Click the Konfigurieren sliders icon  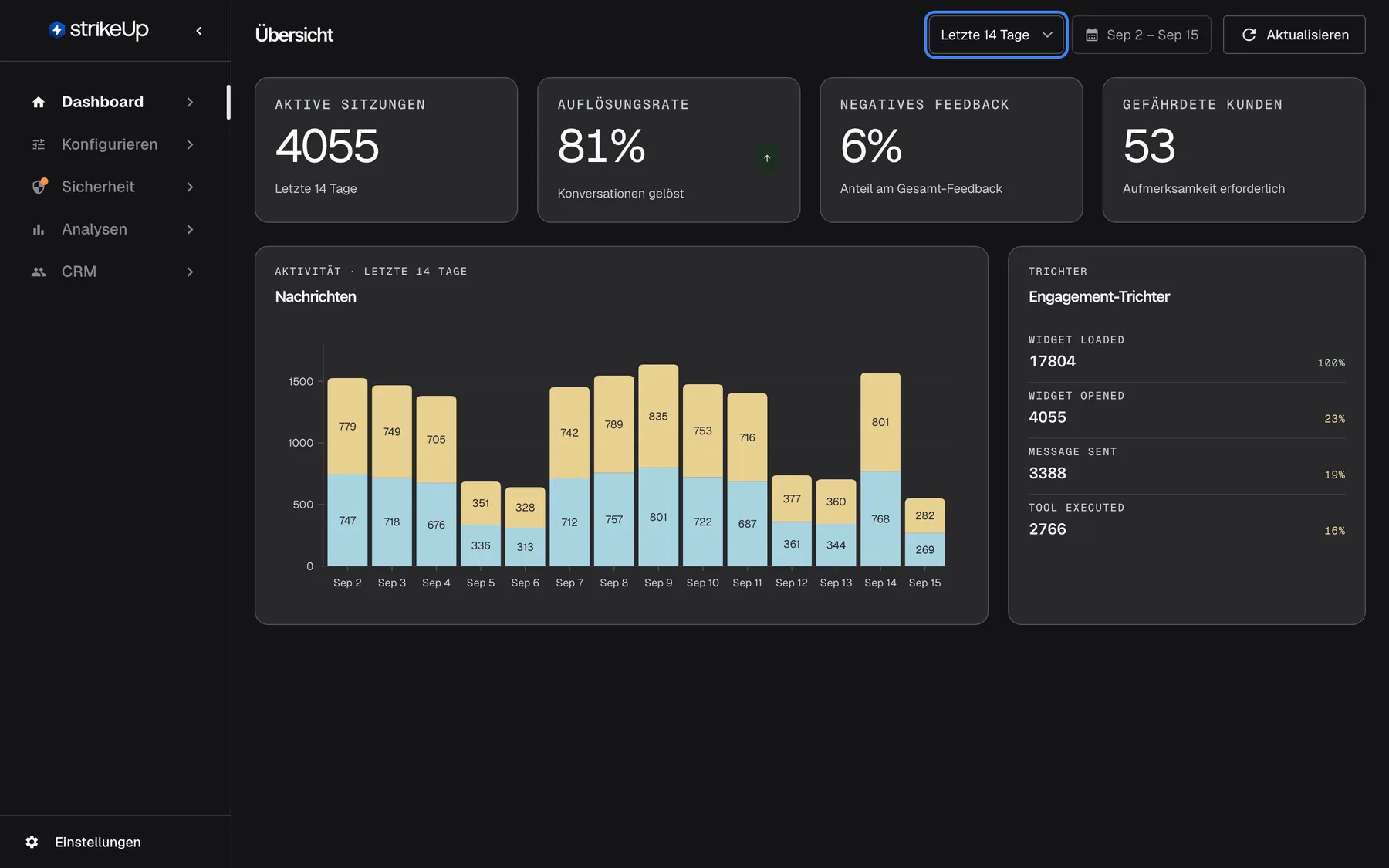39,144
